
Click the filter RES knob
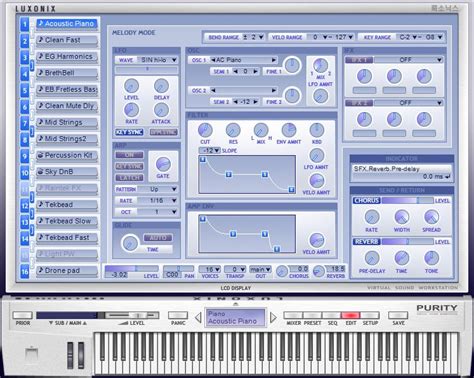pyautogui.click(x=233, y=130)
